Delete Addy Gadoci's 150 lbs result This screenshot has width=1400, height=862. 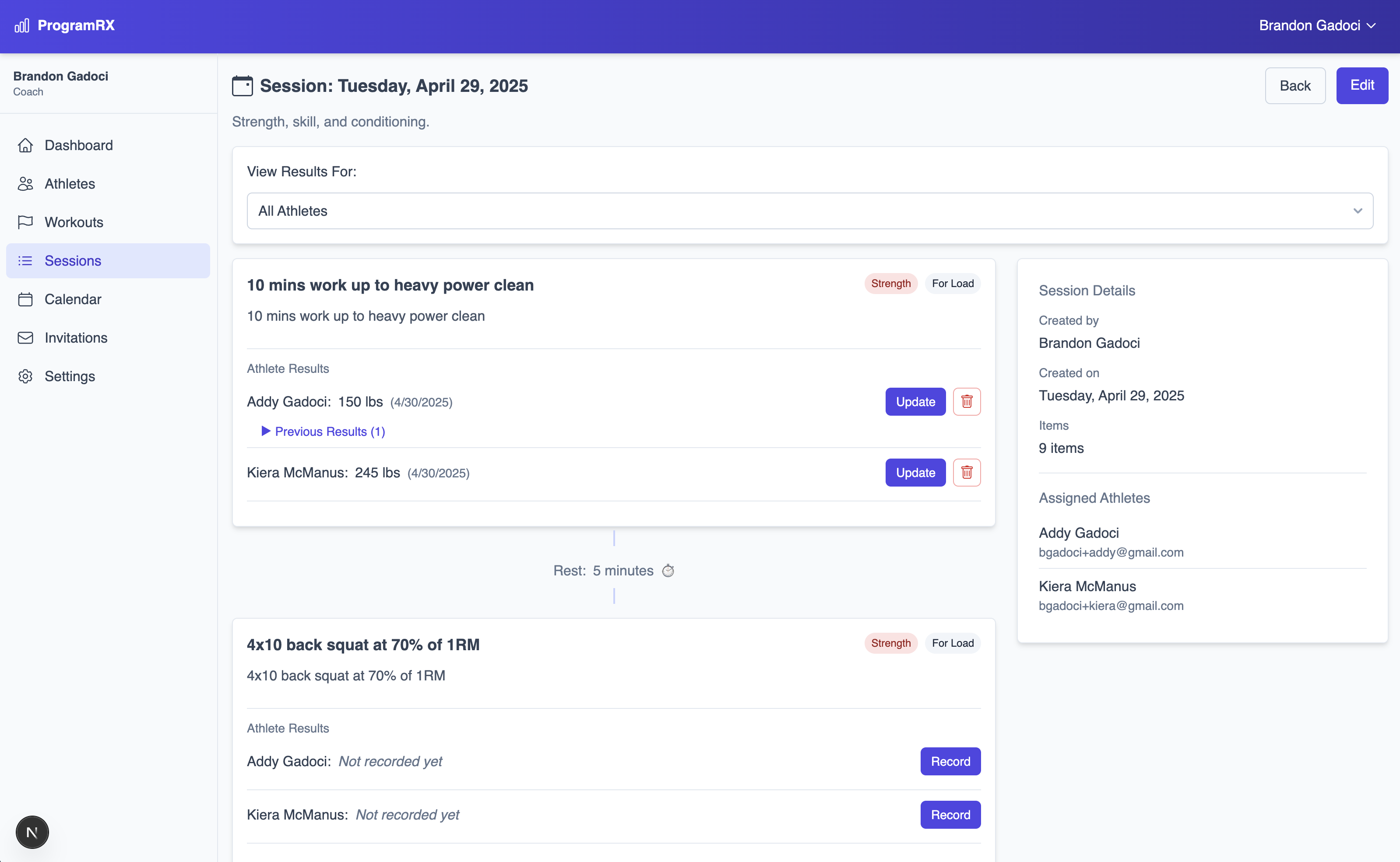[x=967, y=402]
